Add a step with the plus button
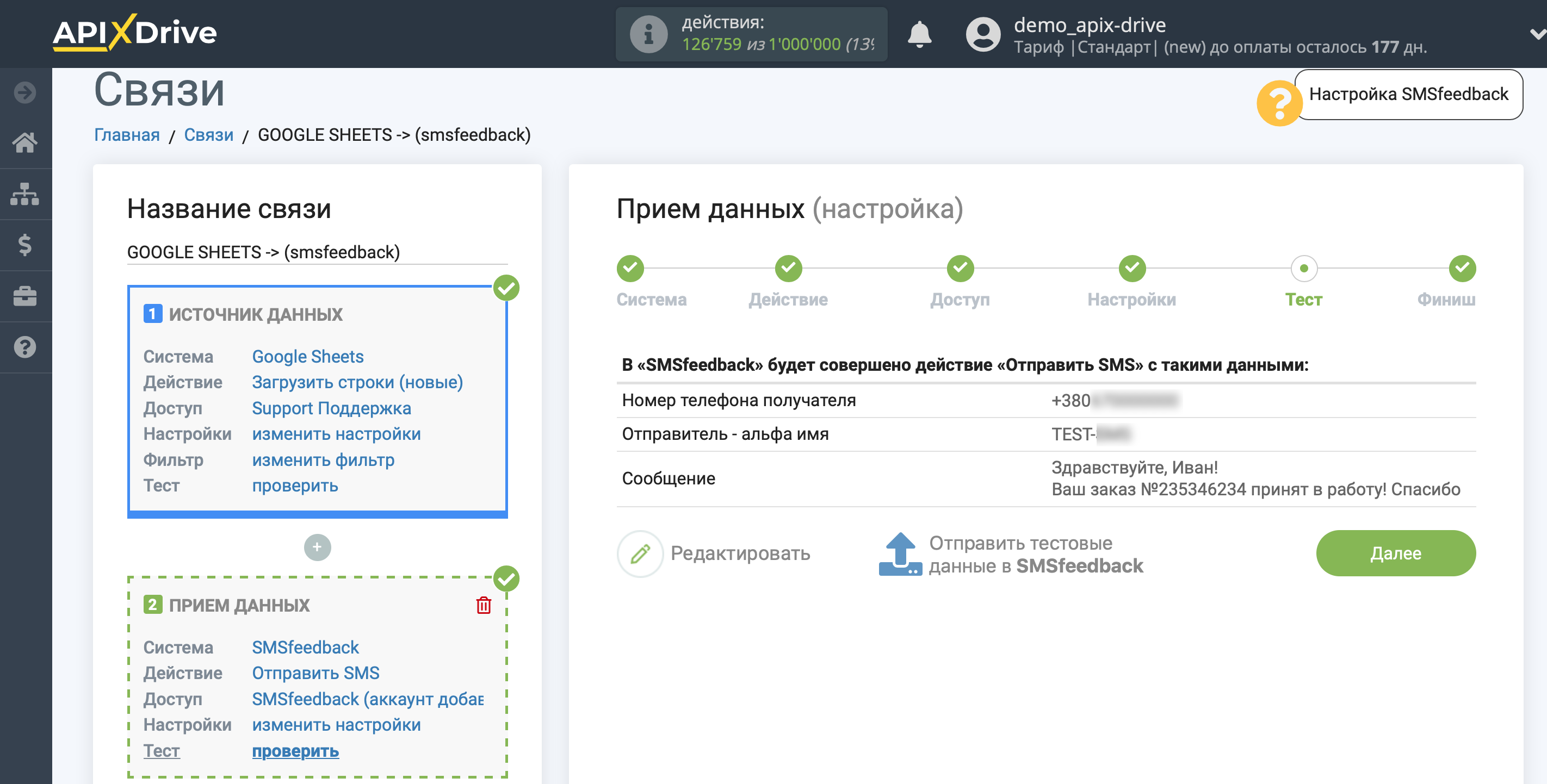The image size is (1547, 784). tap(317, 547)
